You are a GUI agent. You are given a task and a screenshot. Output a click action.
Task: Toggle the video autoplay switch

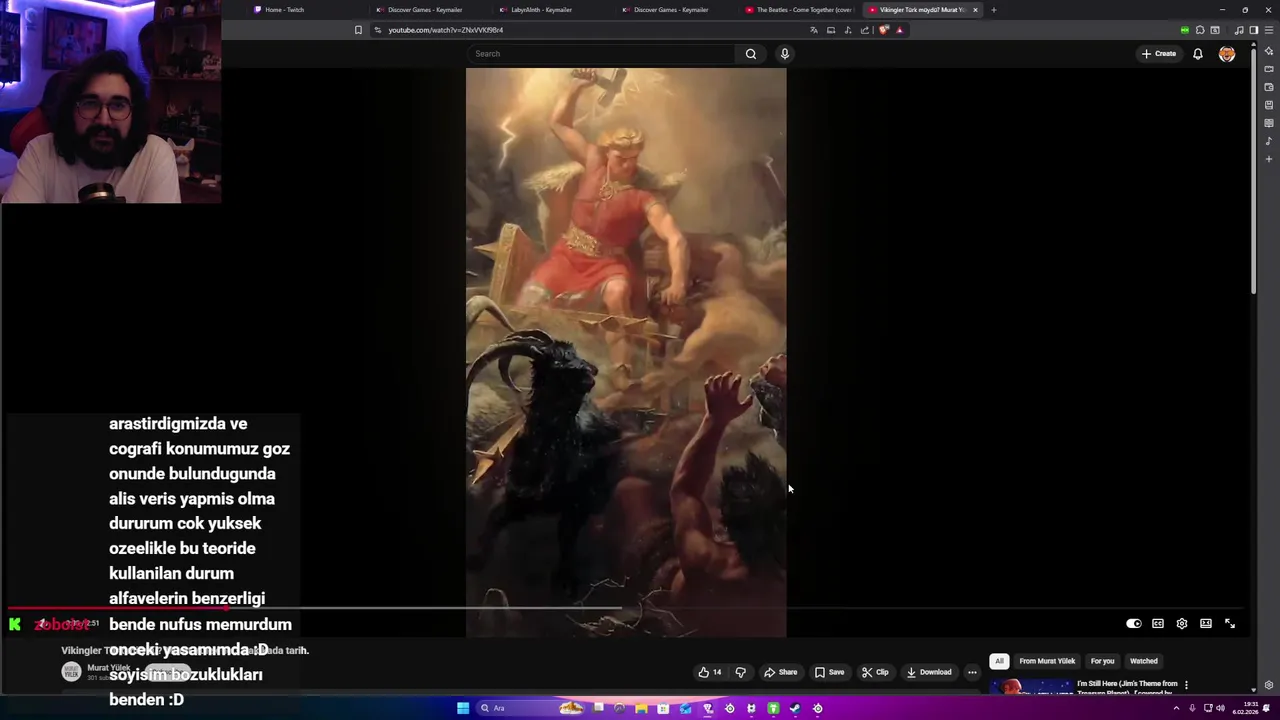tap(1134, 624)
